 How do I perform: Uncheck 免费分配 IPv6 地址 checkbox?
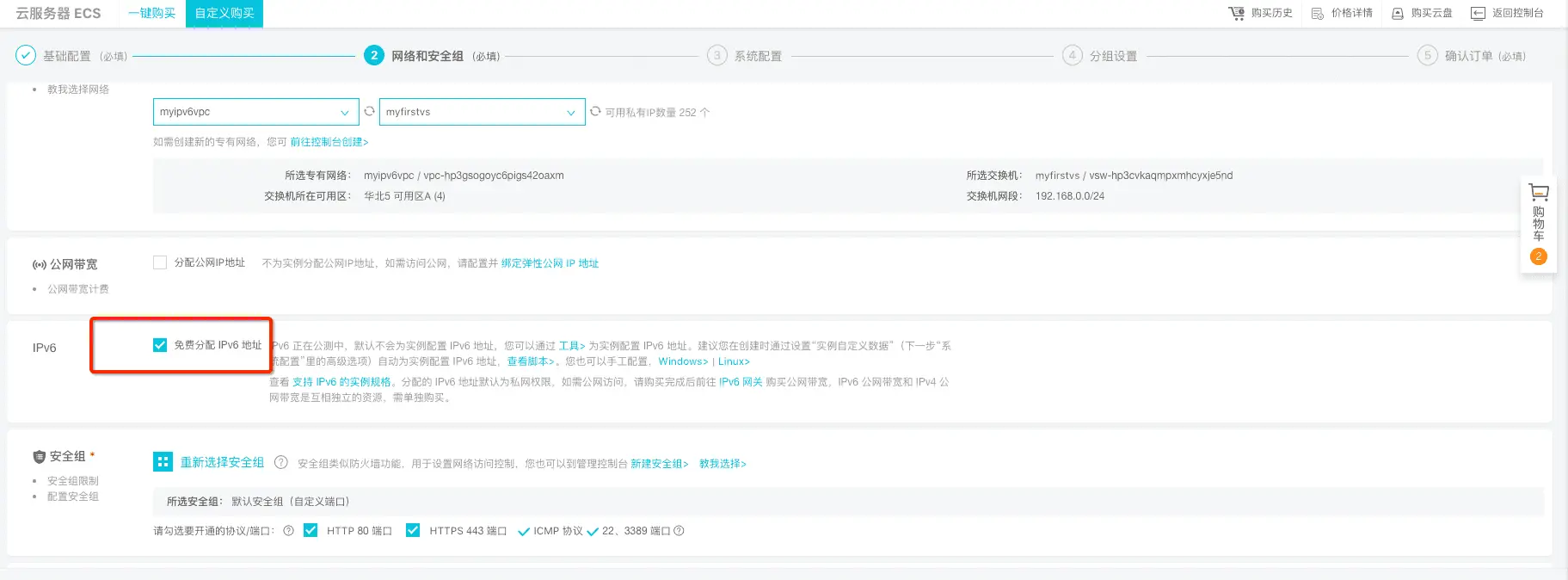pos(160,345)
